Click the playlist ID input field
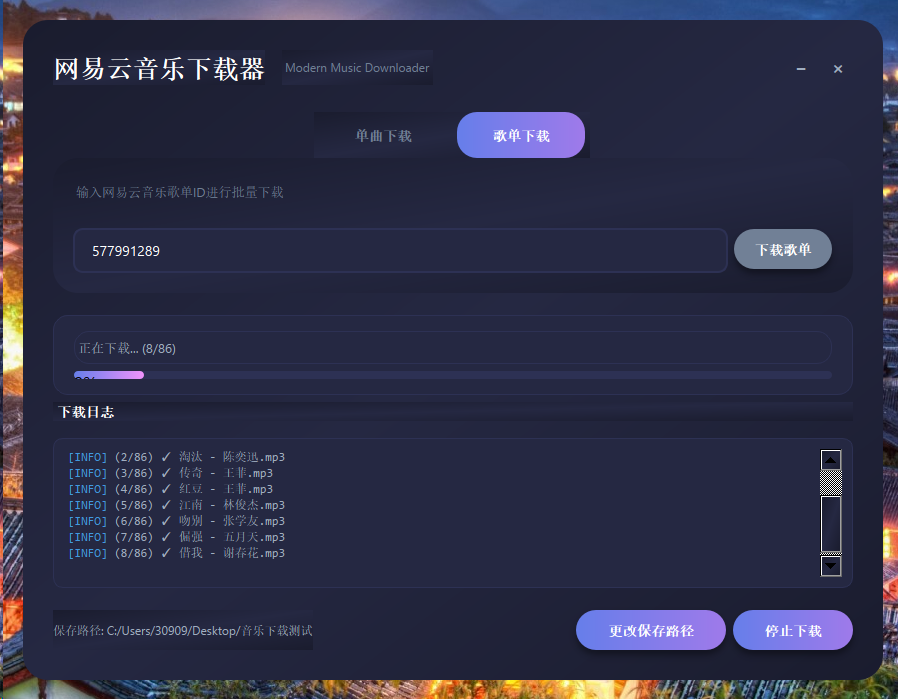Screen dimensions: 898x699 [x=400, y=251]
